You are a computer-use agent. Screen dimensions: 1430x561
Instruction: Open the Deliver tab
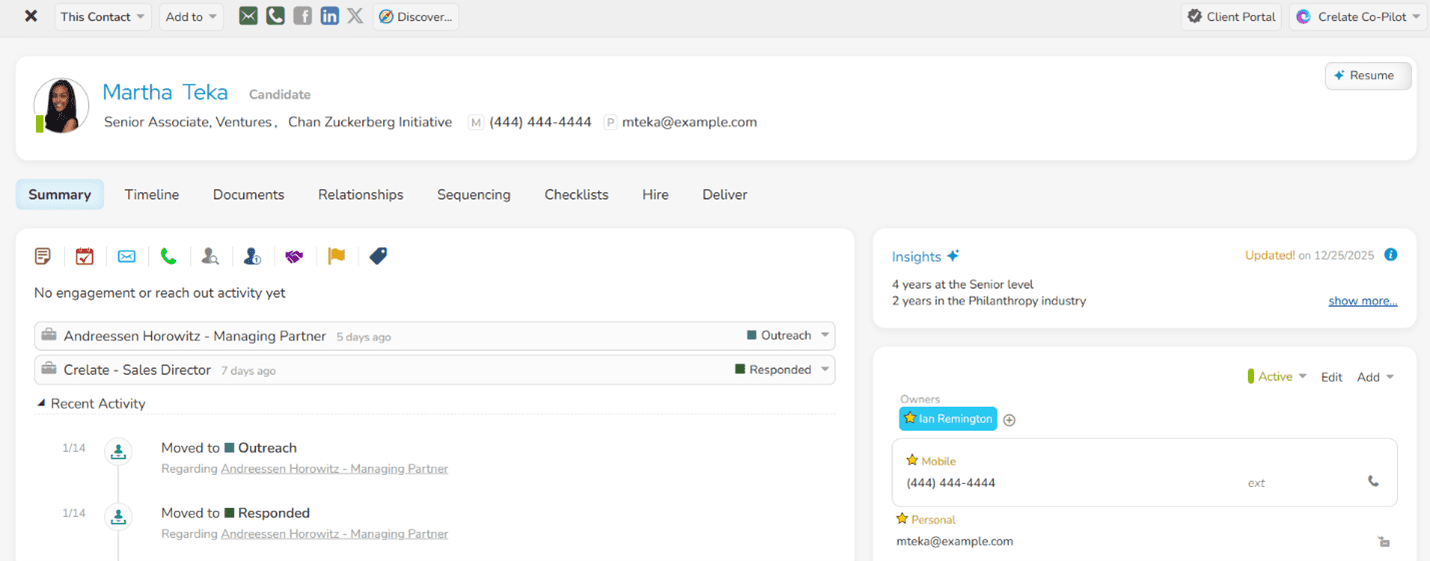pos(725,194)
